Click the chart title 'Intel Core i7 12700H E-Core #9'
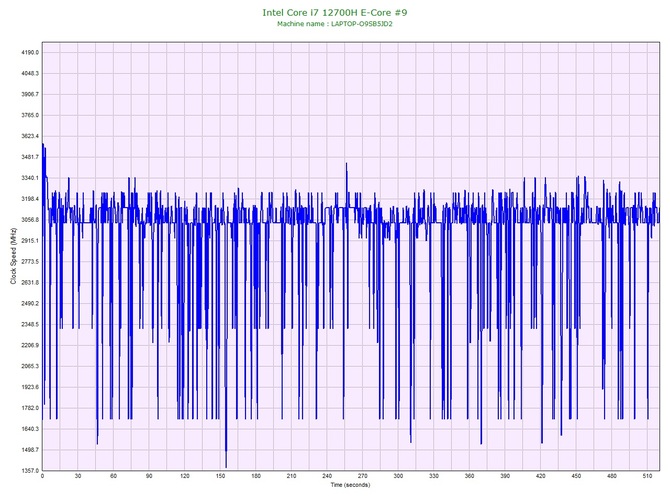Image resolution: width=670 pixels, height=502 pixels. point(335,12)
